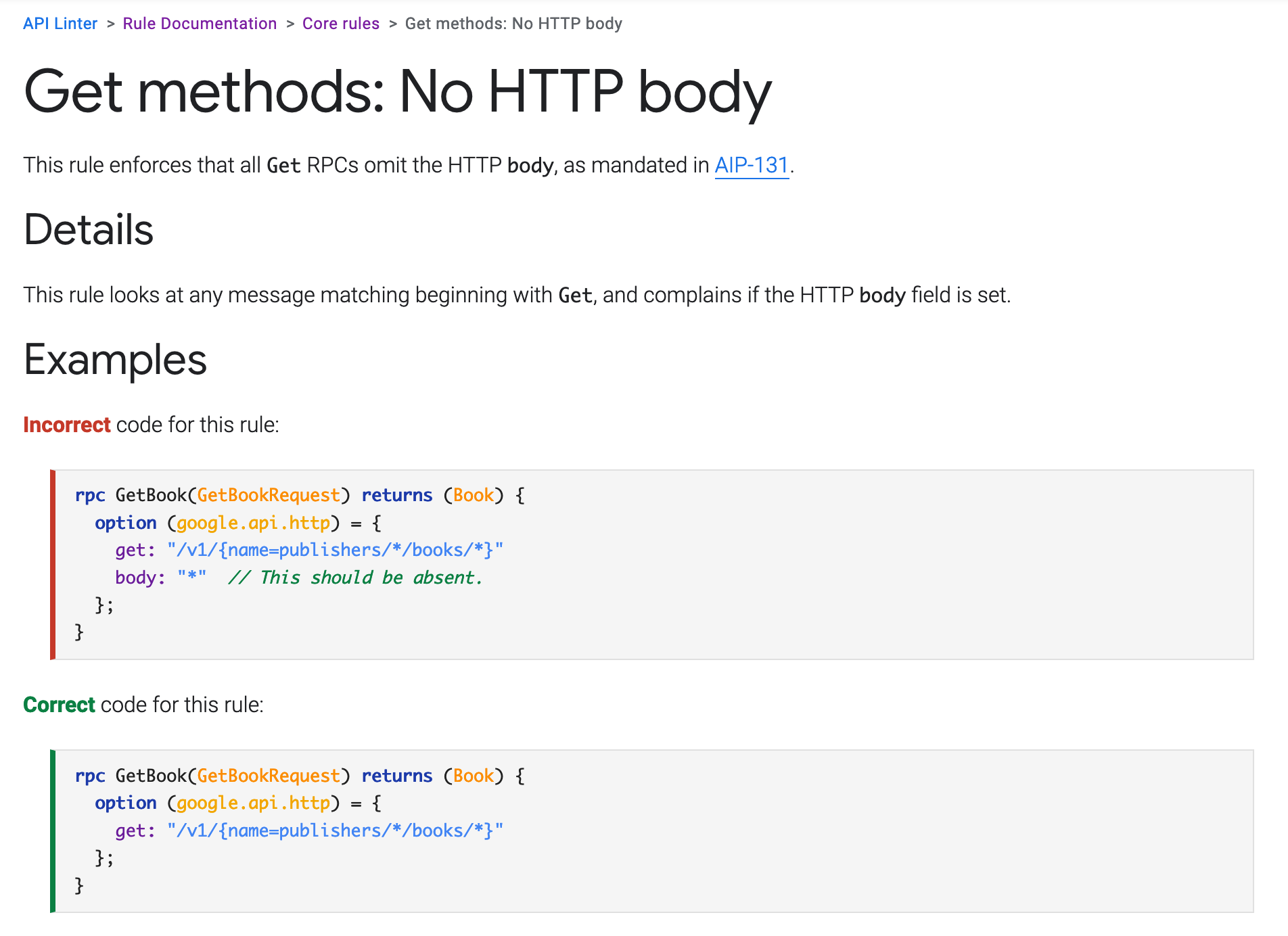Click GetBookRequest in the incorrect example

tap(268, 495)
